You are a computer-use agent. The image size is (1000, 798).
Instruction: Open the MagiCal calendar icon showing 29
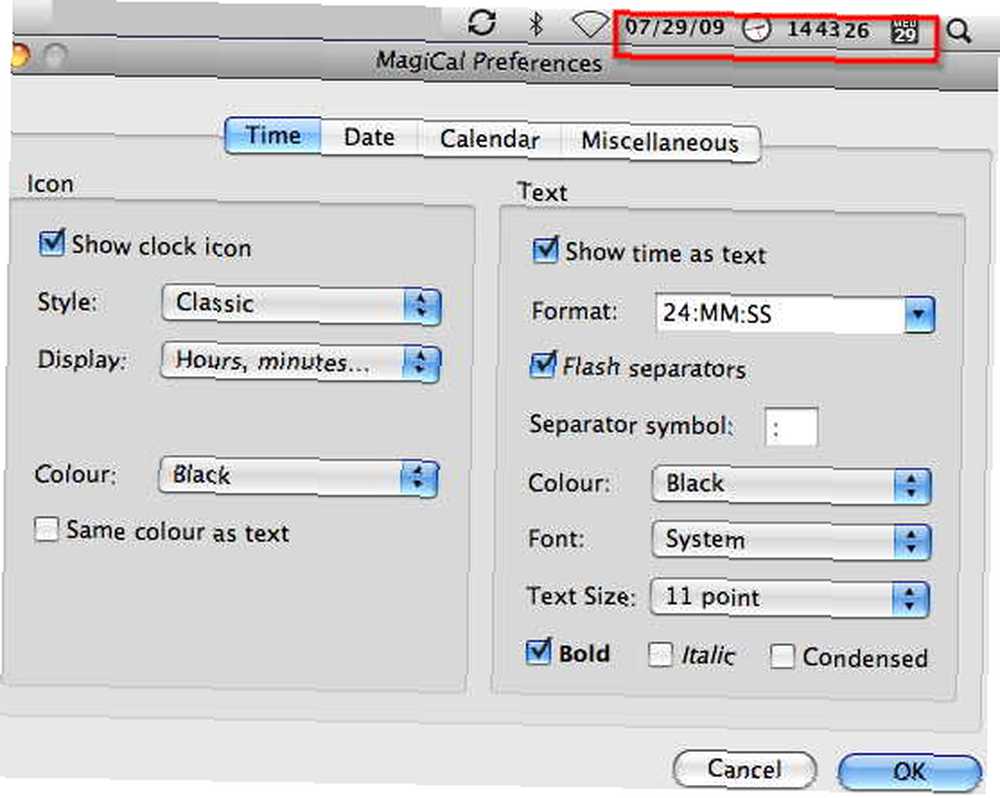tap(905, 31)
